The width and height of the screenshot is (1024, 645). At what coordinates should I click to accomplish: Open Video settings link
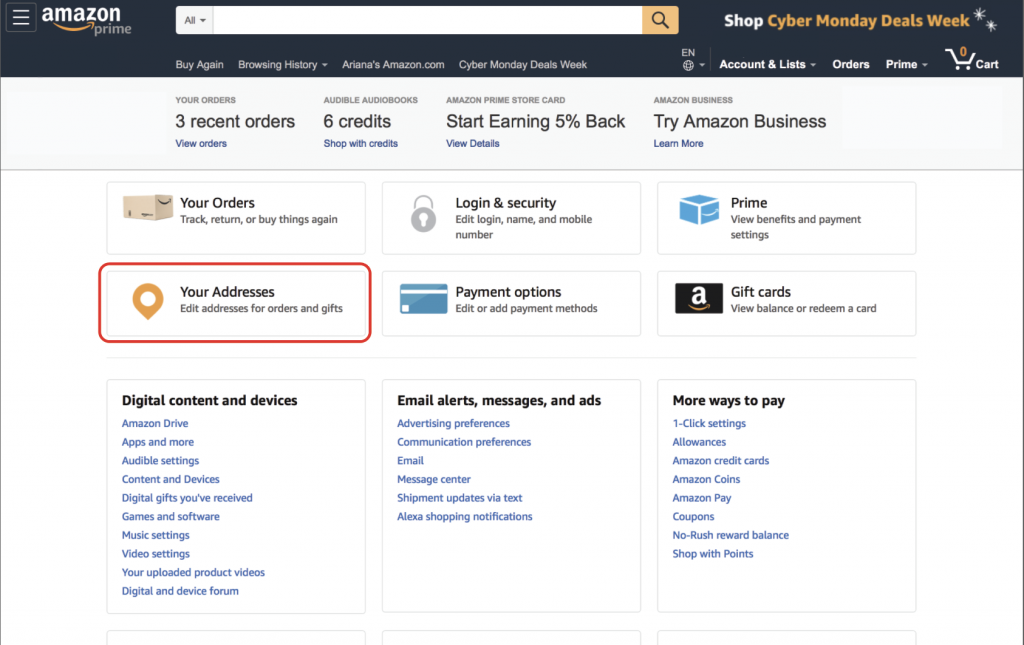point(155,554)
